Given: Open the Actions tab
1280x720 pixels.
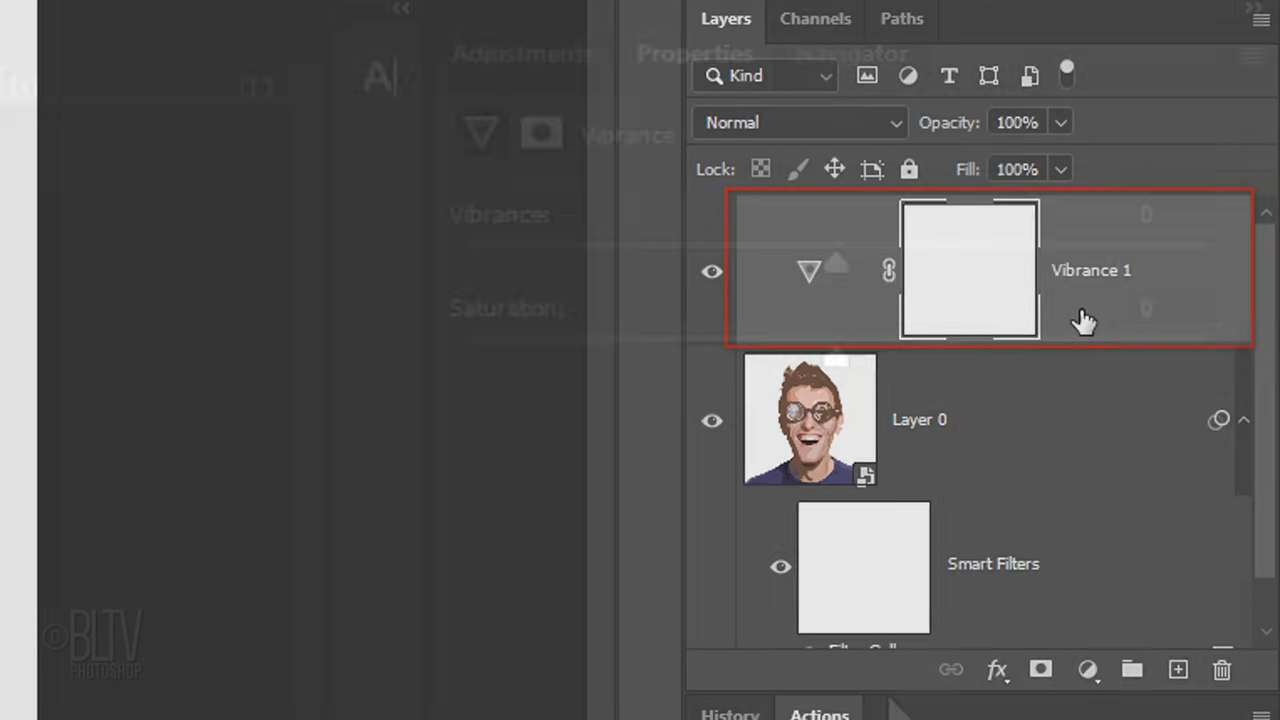Looking at the screenshot, I should (x=819, y=714).
